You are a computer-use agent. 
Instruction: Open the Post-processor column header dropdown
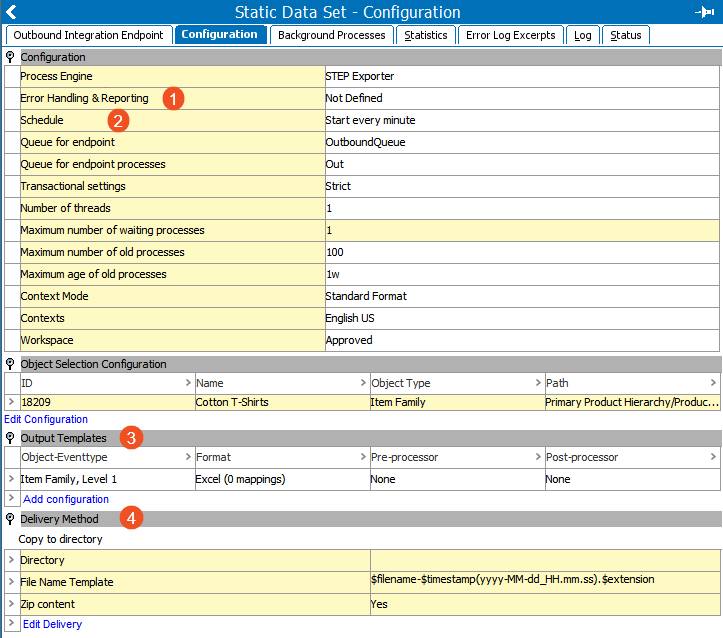click(x=713, y=457)
